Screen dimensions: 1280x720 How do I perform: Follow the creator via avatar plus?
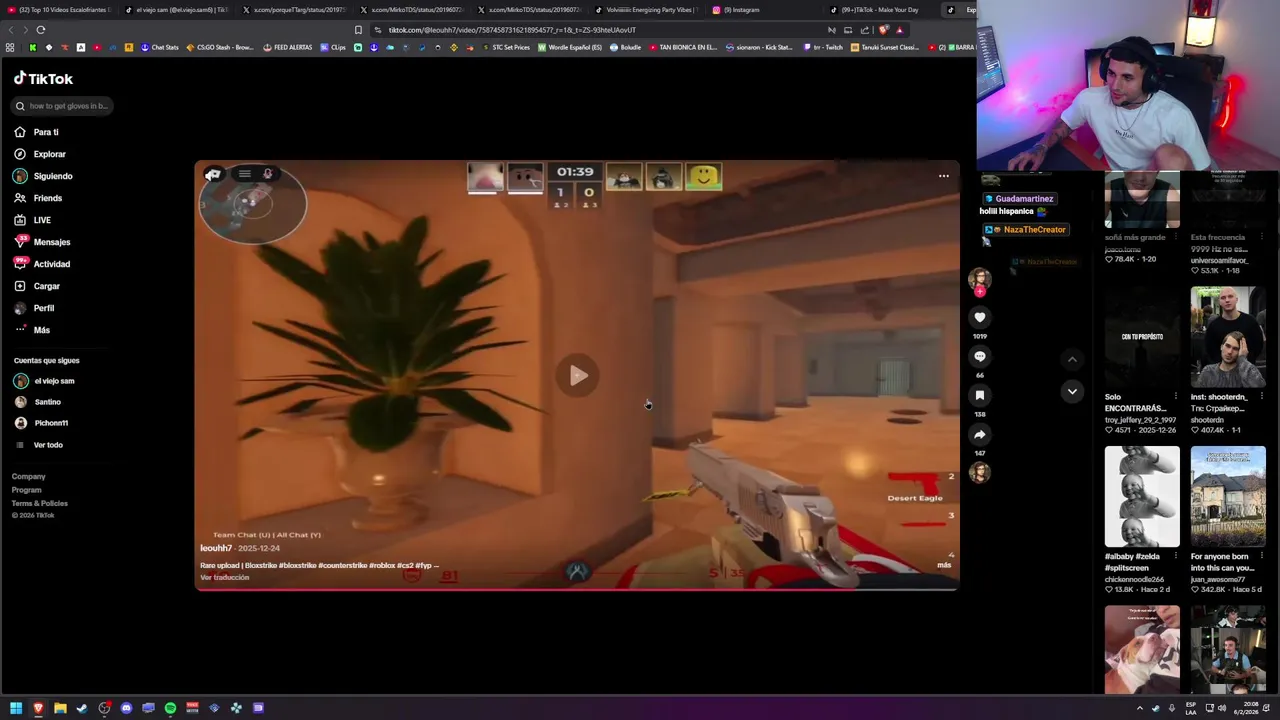tap(980, 291)
